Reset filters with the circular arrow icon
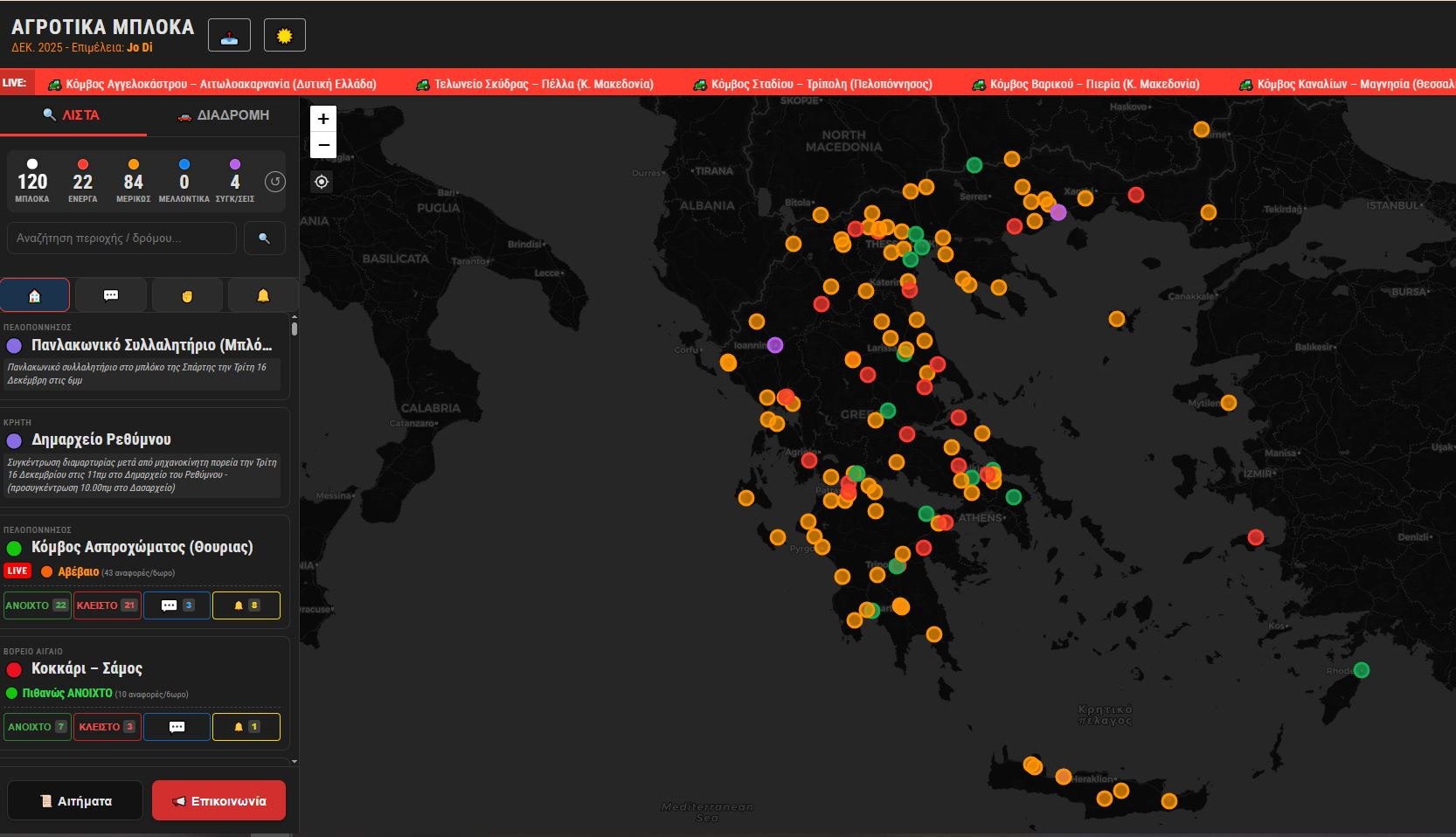1456x837 pixels. (x=275, y=182)
